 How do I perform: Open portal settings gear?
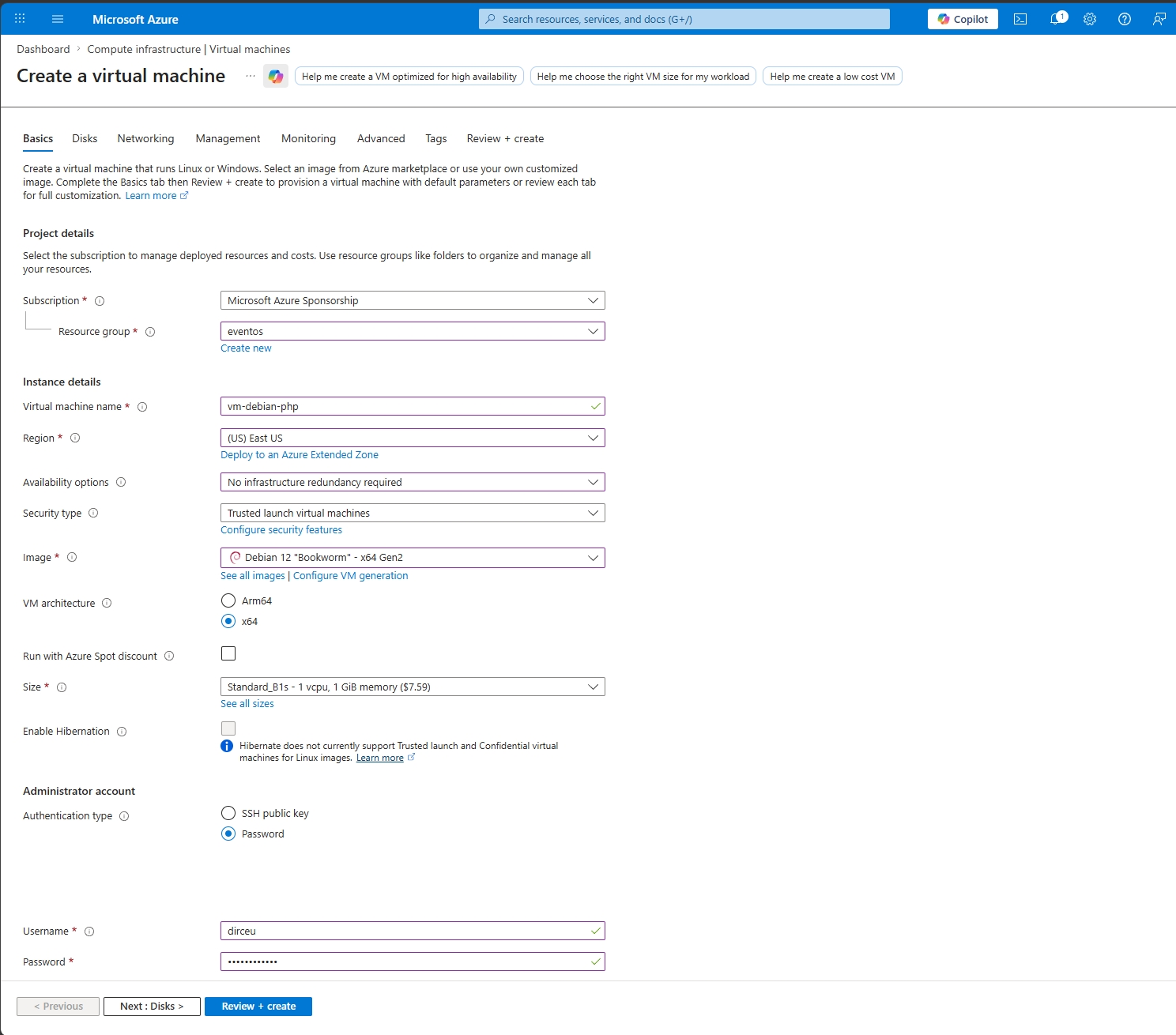pos(1090,19)
